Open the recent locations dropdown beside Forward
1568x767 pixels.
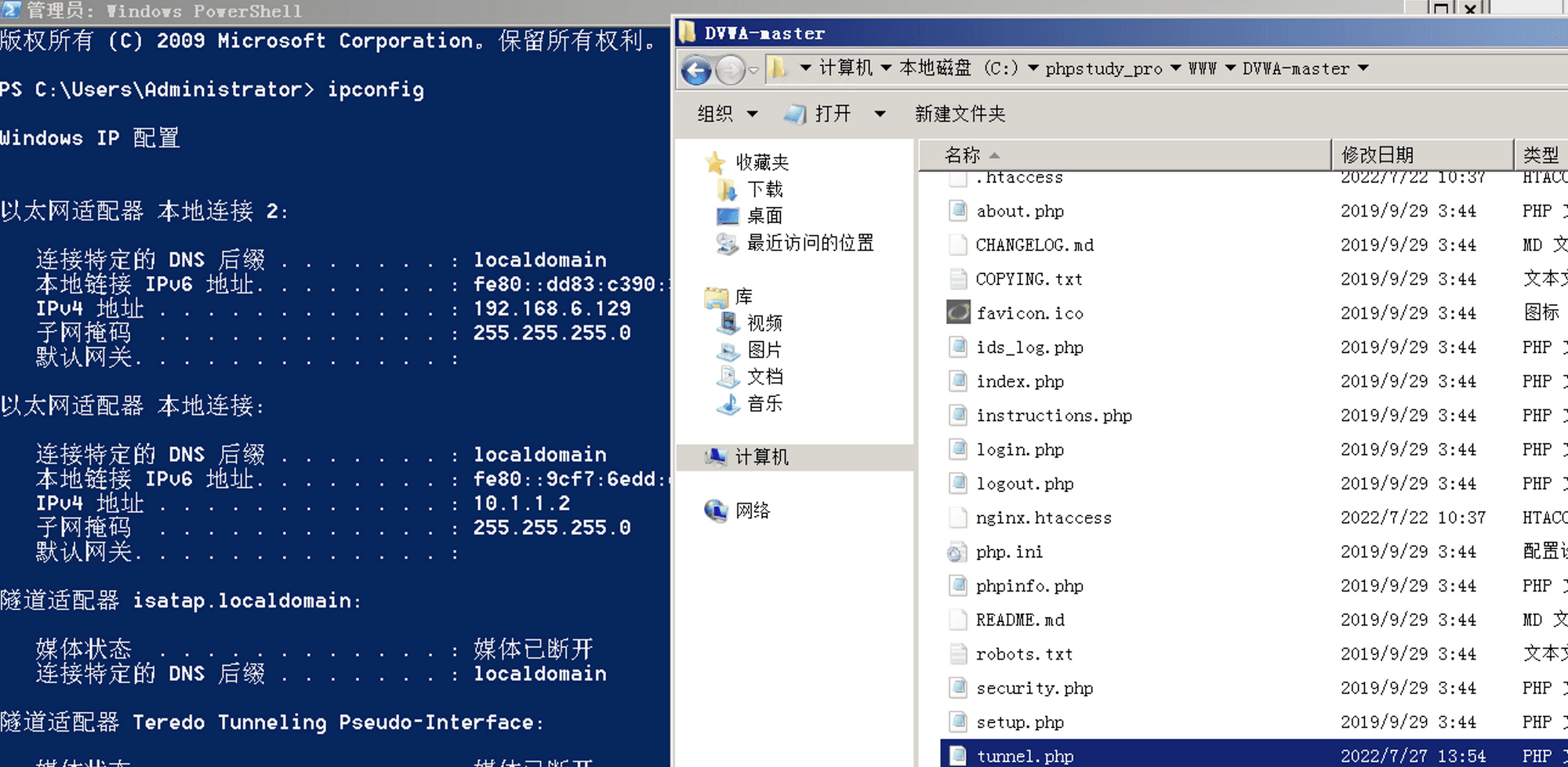tap(753, 71)
